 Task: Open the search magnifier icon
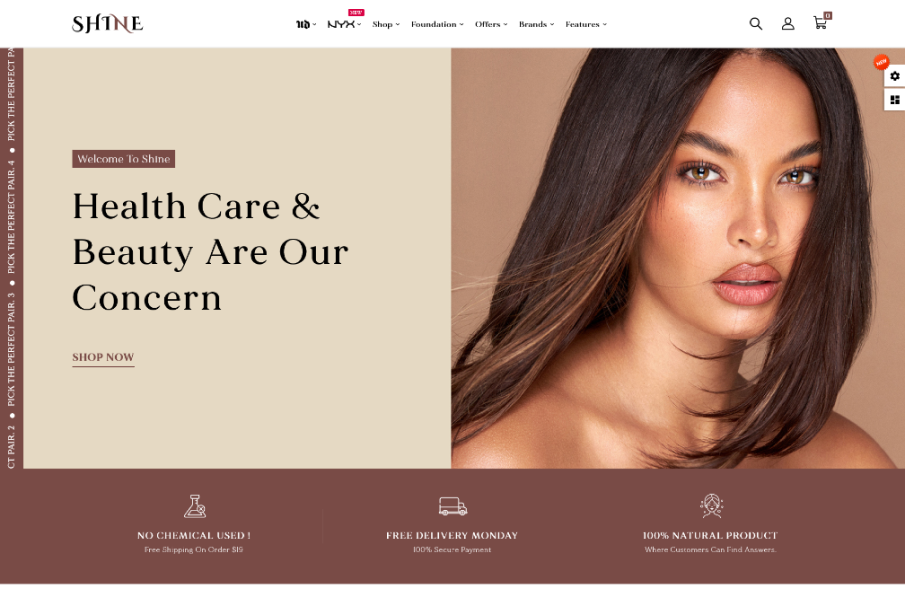click(x=756, y=24)
